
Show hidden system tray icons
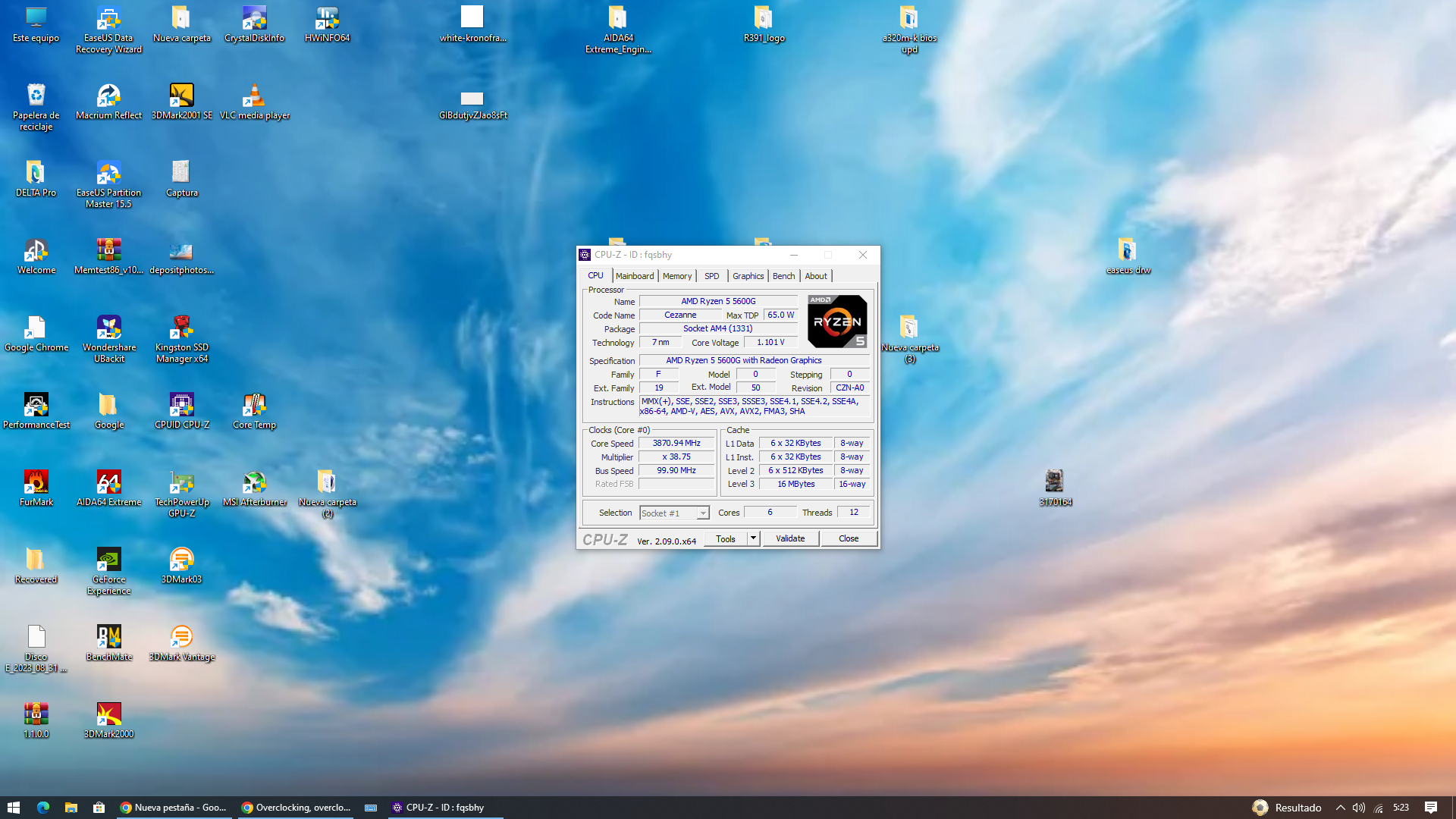pyautogui.click(x=1340, y=808)
